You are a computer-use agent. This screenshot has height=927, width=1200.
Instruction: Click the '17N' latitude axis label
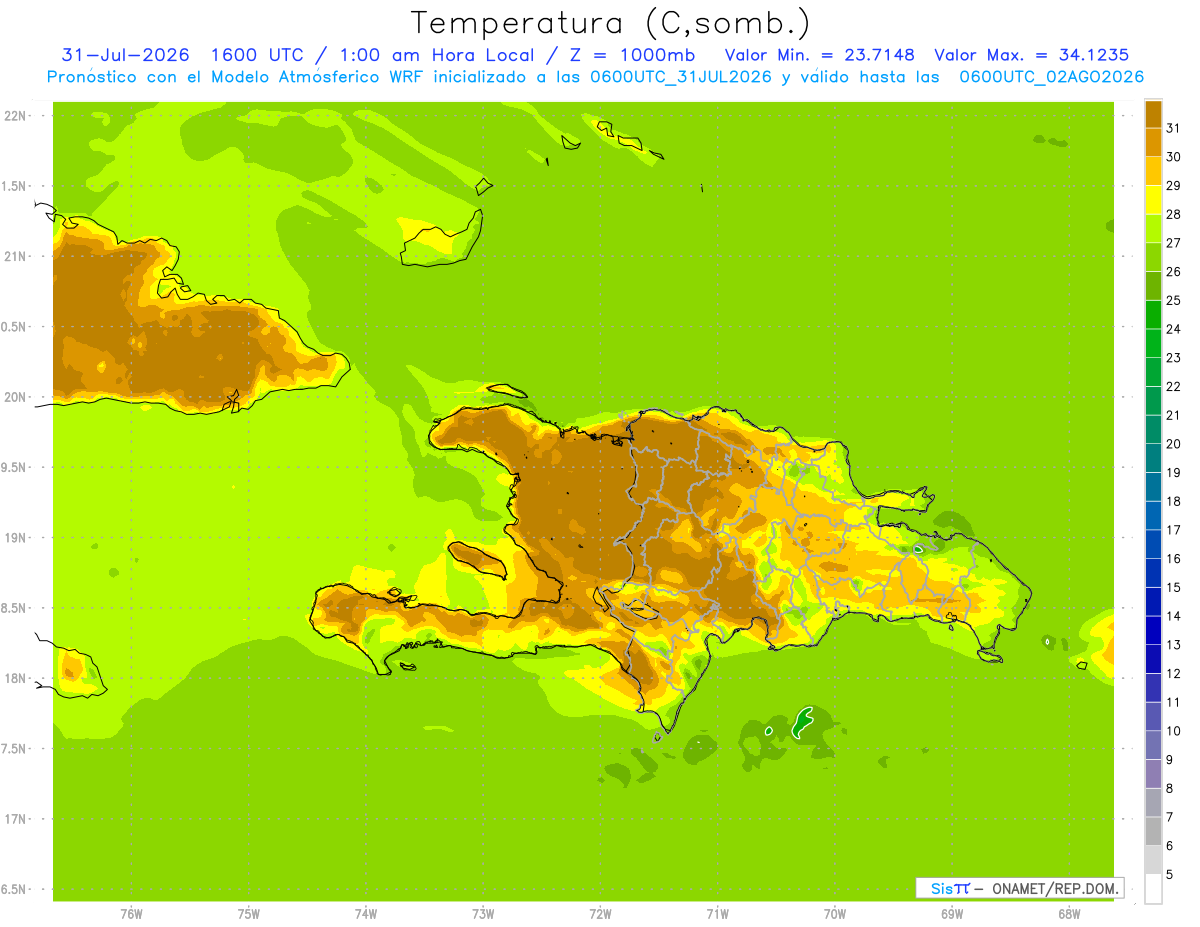pyautogui.click(x=15, y=819)
